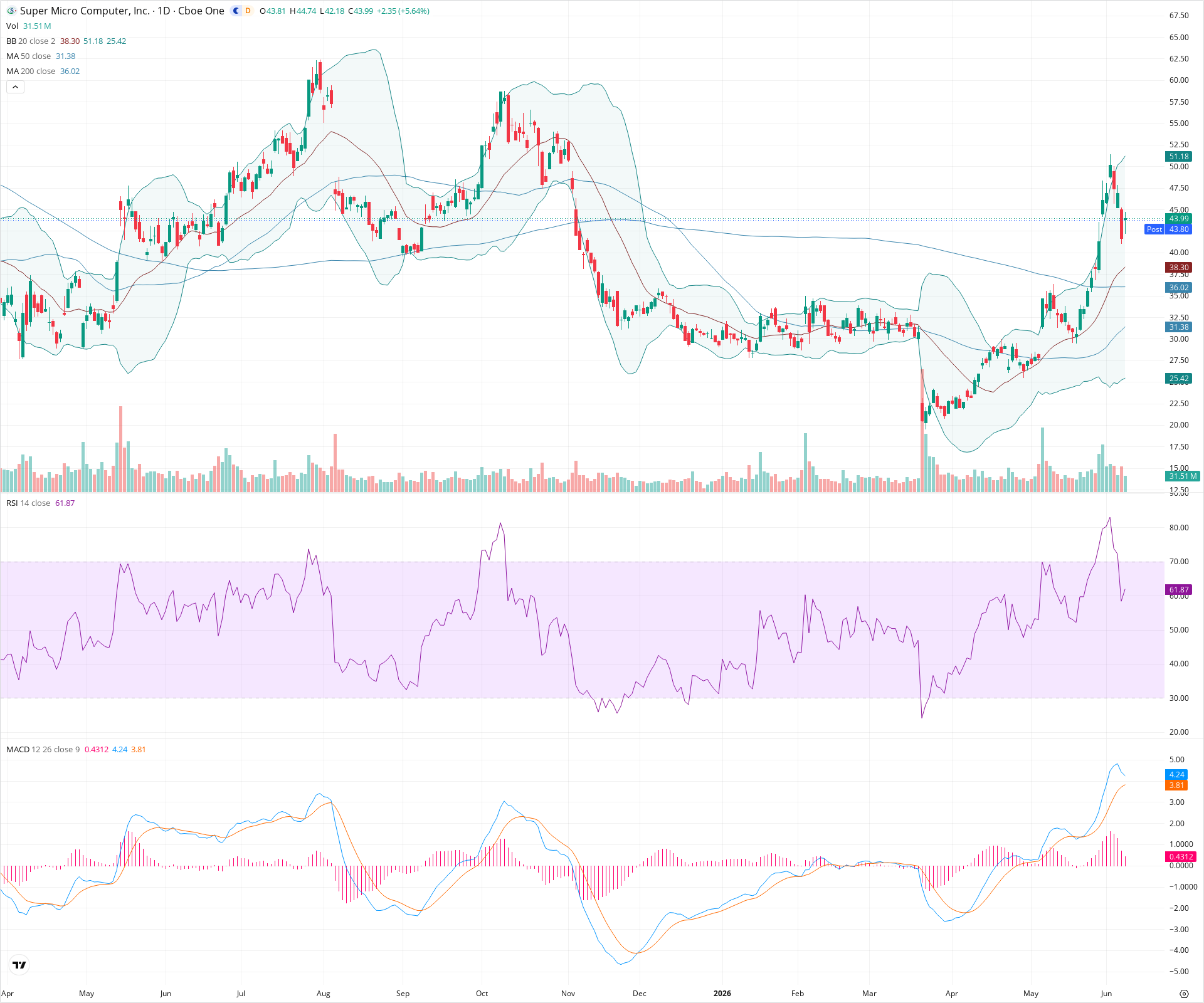Click the post-market session moon icon
Image resolution: width=1204 pixels, height=1003 pixels.
coord(236,11)
